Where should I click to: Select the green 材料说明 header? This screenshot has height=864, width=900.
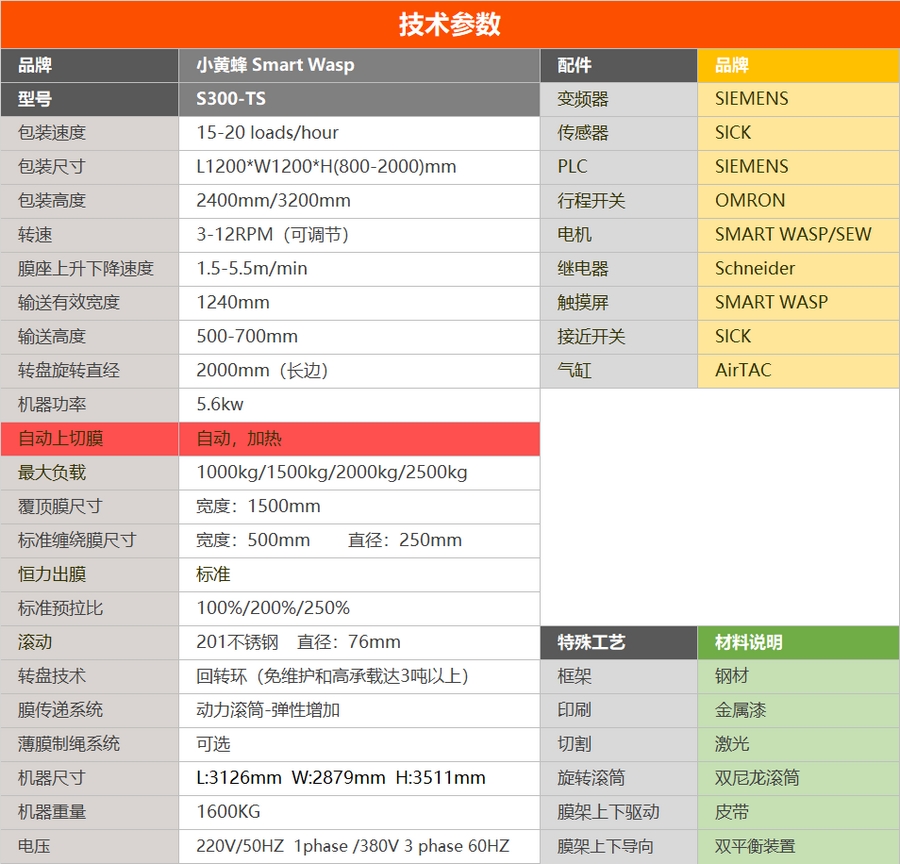pyautogui.click(x=798, y=642)
